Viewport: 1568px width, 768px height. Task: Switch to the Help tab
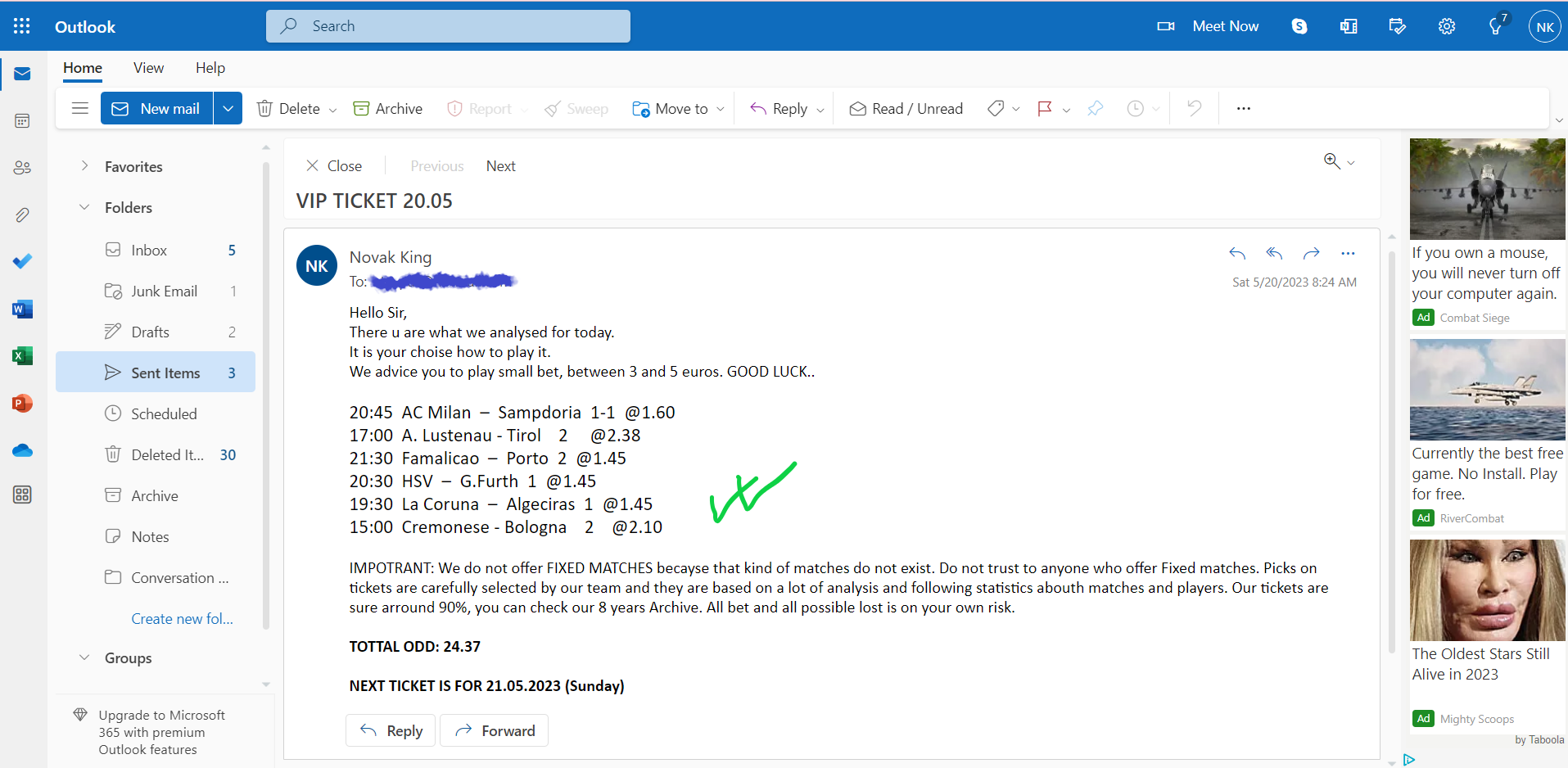[x=210, y=68]
